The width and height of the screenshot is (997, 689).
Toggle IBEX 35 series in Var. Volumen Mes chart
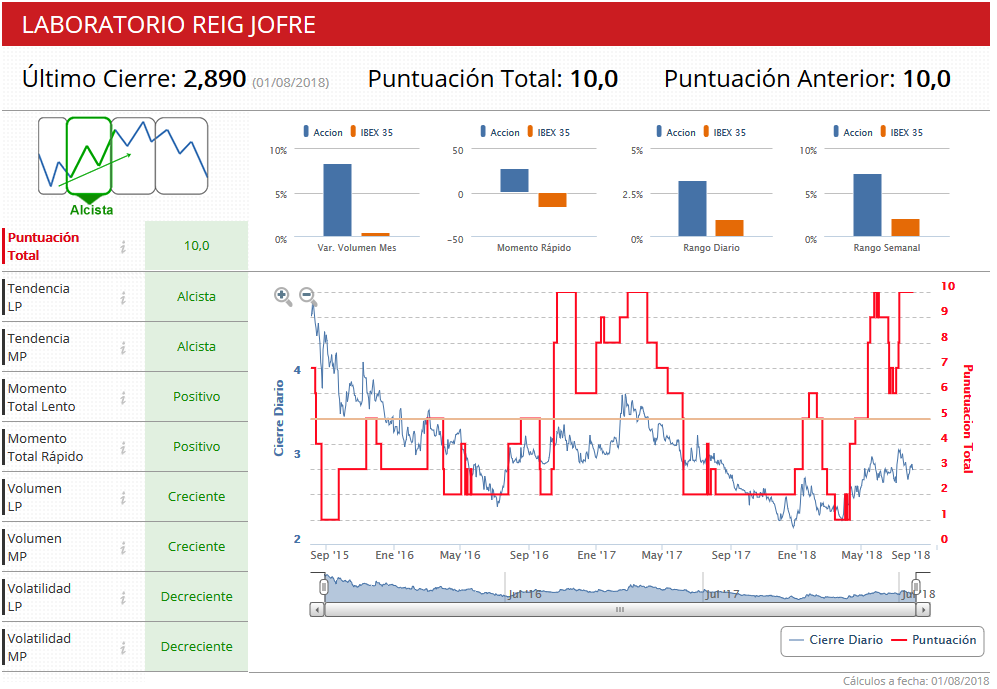tap(371, 132)
